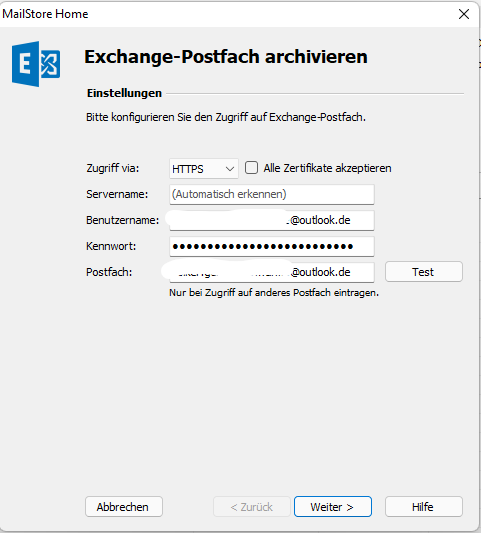Click the Postfach text field
The width and height of the screenshot is (481, 533).
click(272, 272)
